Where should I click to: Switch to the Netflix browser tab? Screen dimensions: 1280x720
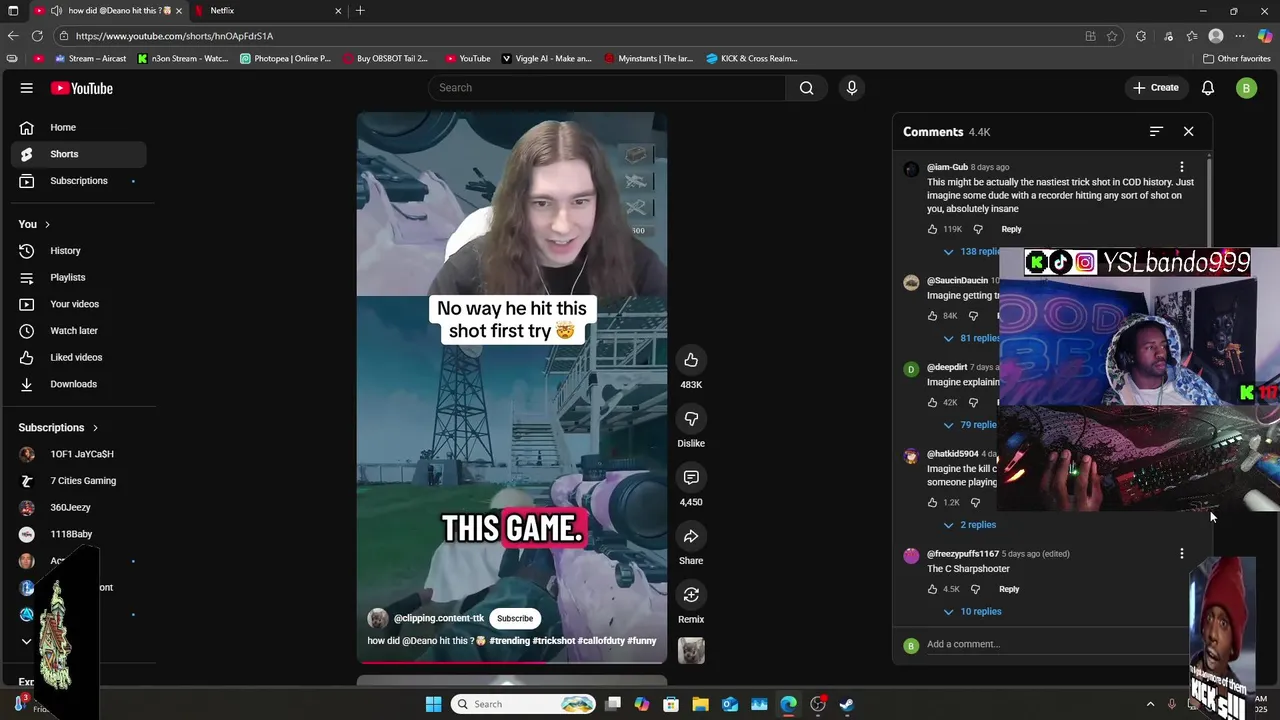coord(267,11)
